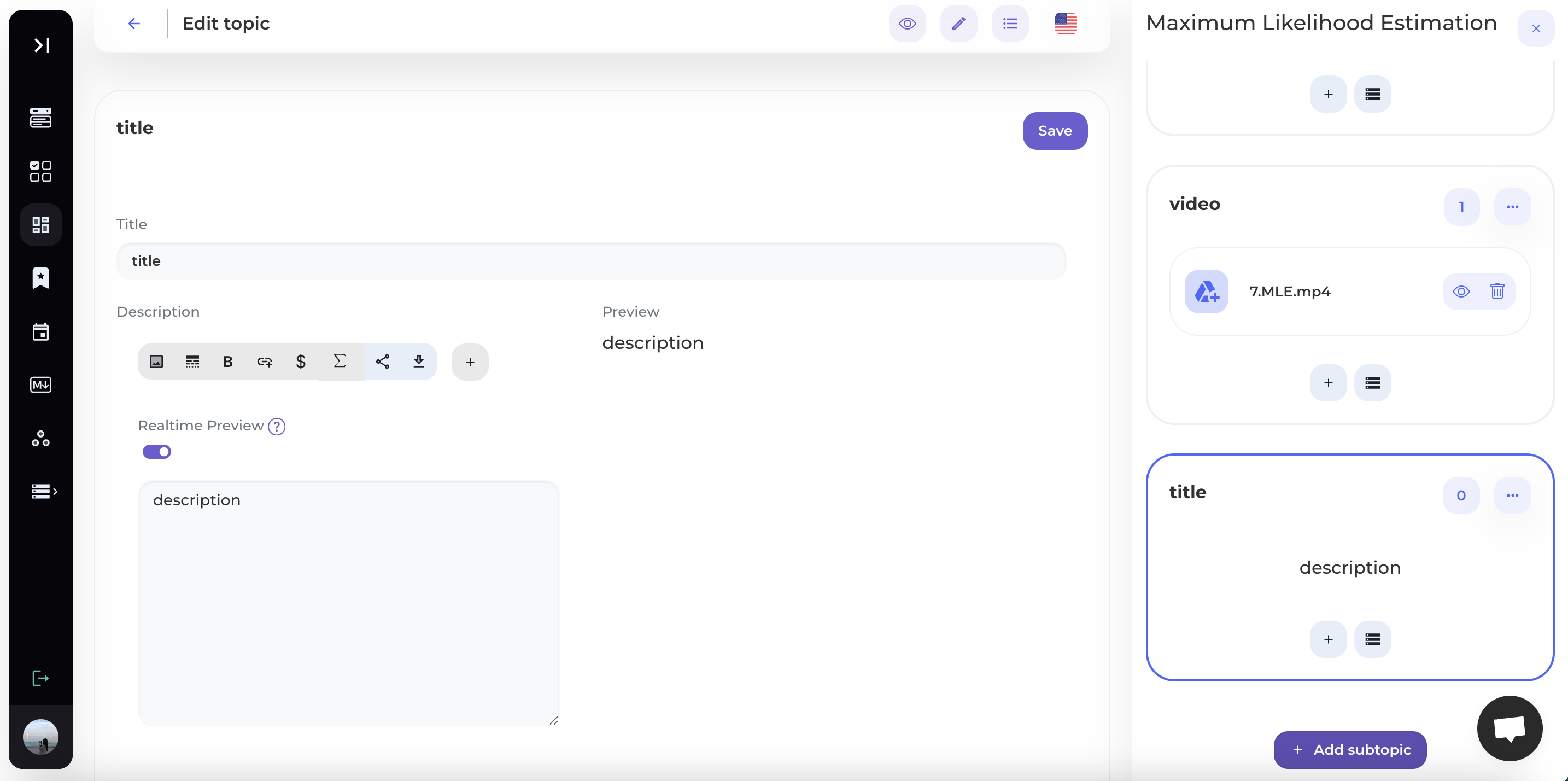
Task: Close the Maximum Likelihood Estimation panel
Action: 1536,28
